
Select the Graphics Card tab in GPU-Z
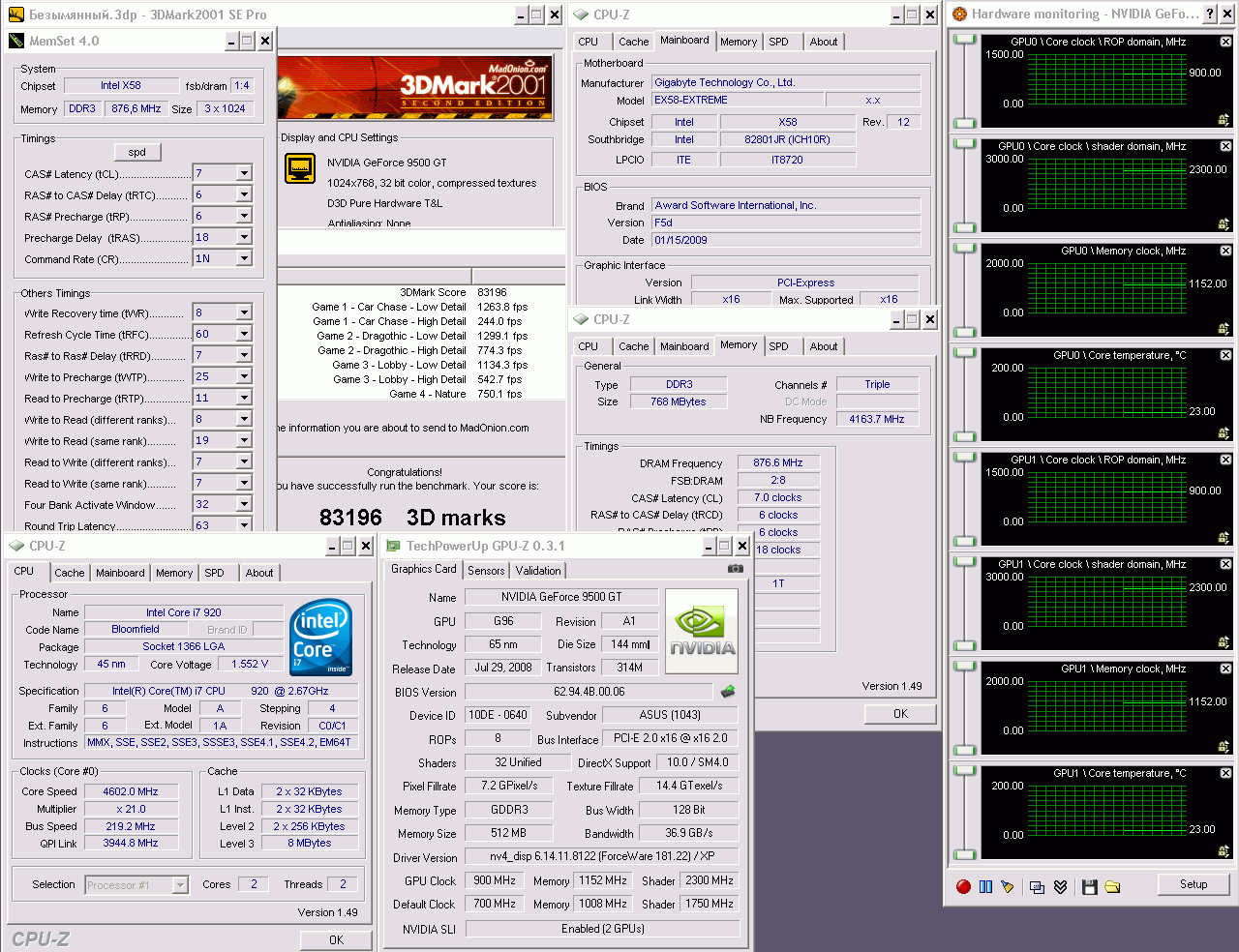[423, 569]
